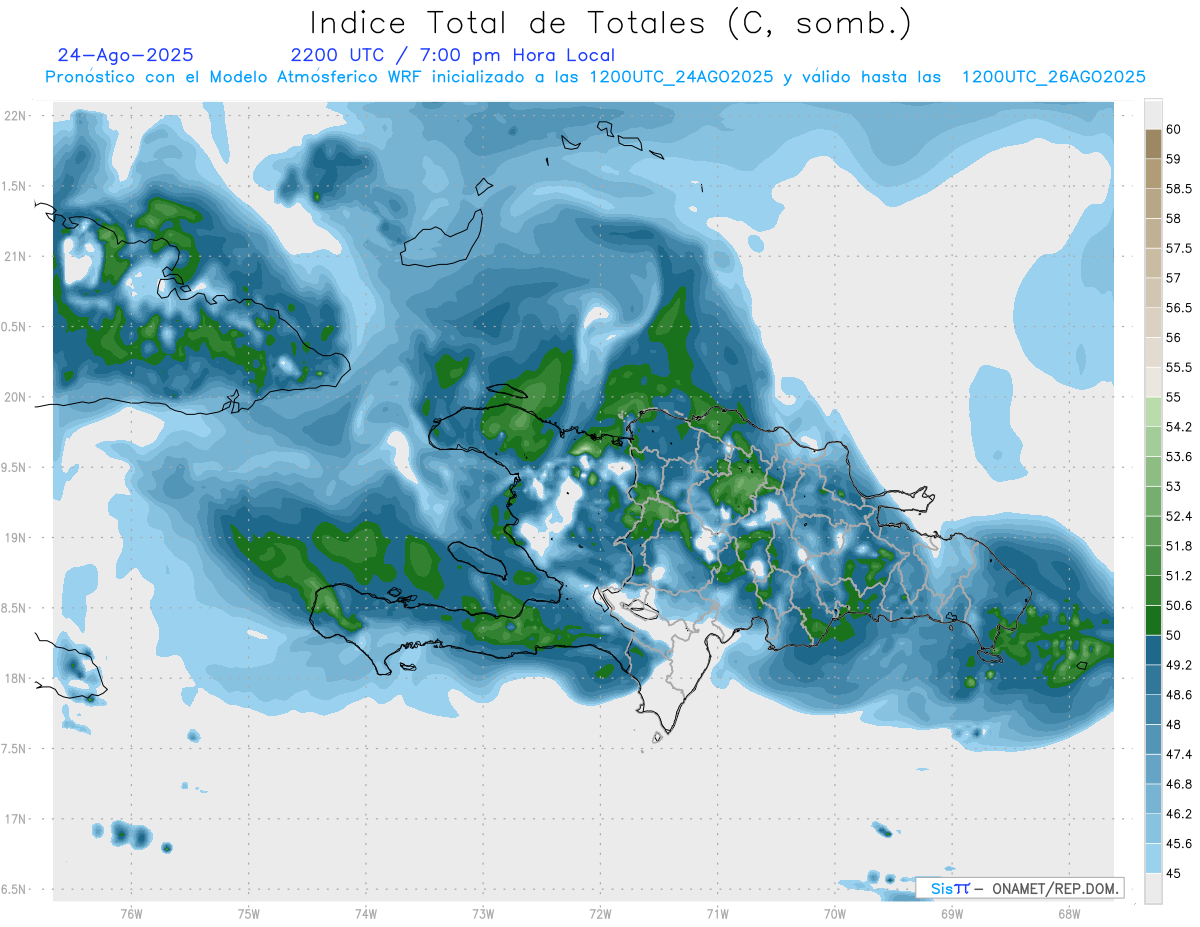Click the "1200UTC_26AGO2025" valid-until time text
1200x927 pixels.
[x=1053, y=77]
